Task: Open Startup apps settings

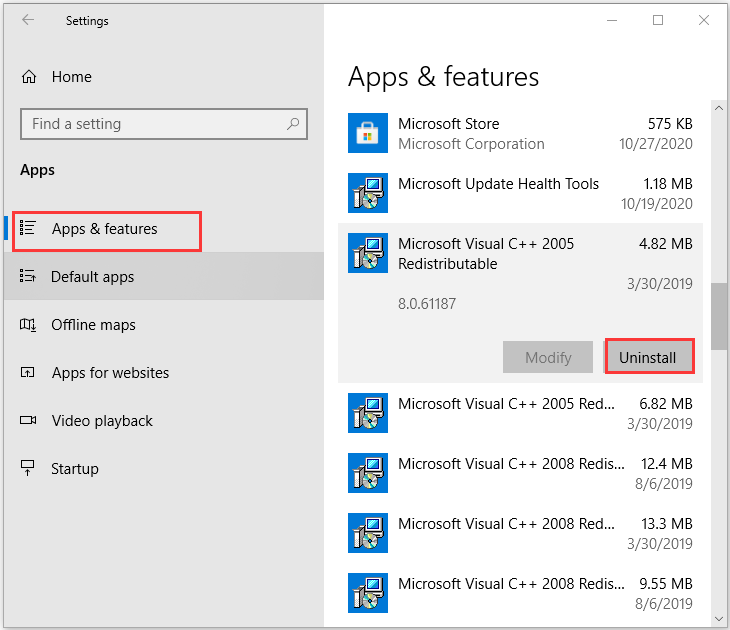Action: tap(164, 468)
